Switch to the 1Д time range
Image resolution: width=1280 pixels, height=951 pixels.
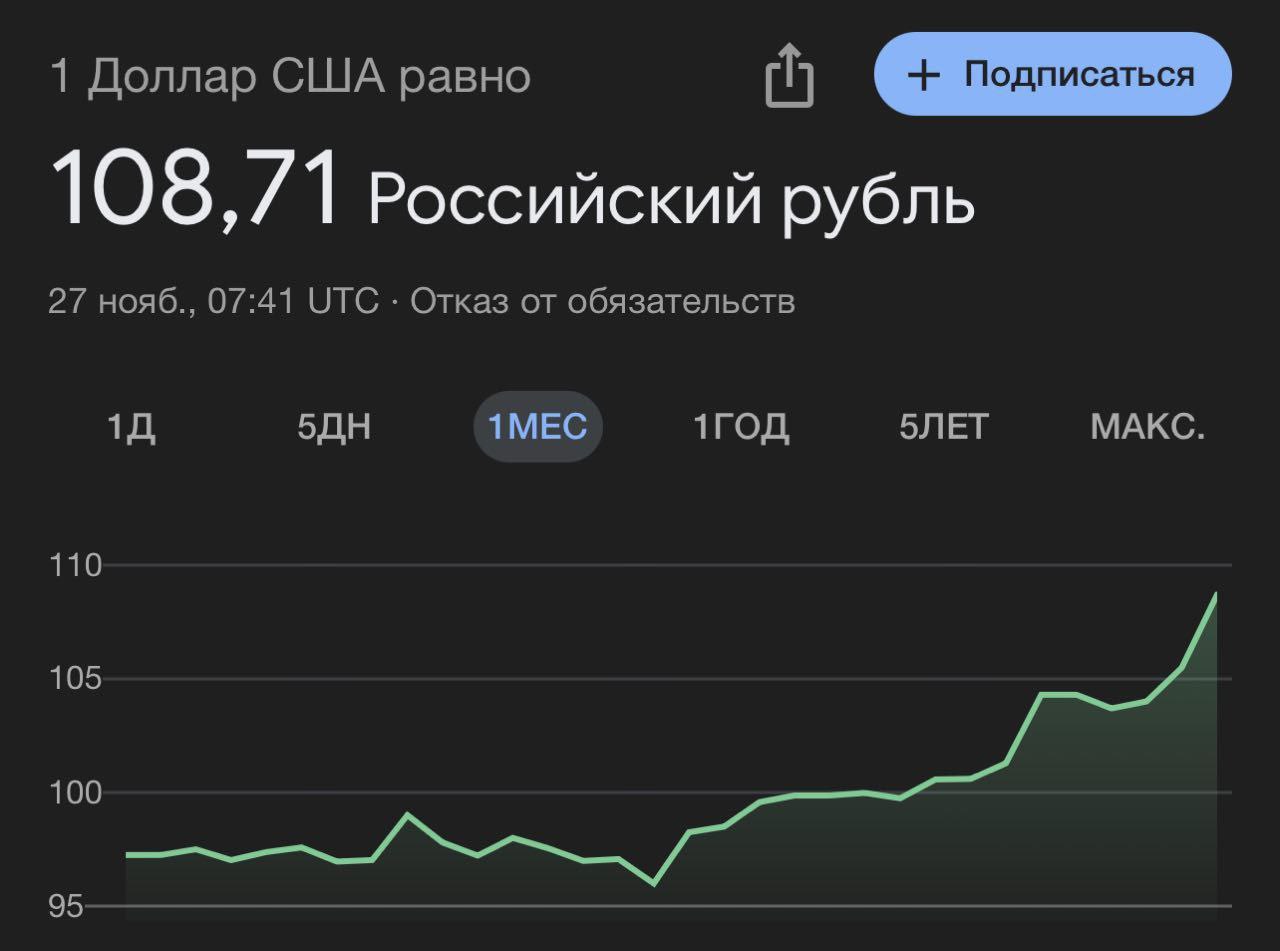coord(132,427)
